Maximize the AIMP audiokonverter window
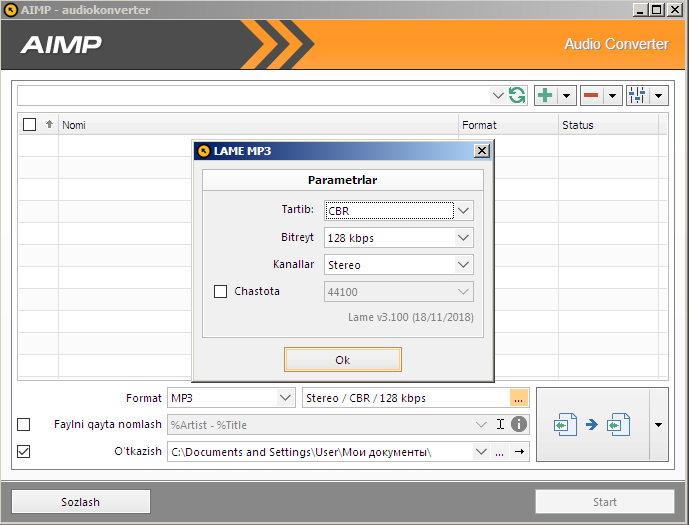This screenshot has height=525, width=689. pyautogui.click(x=656, y=10)
